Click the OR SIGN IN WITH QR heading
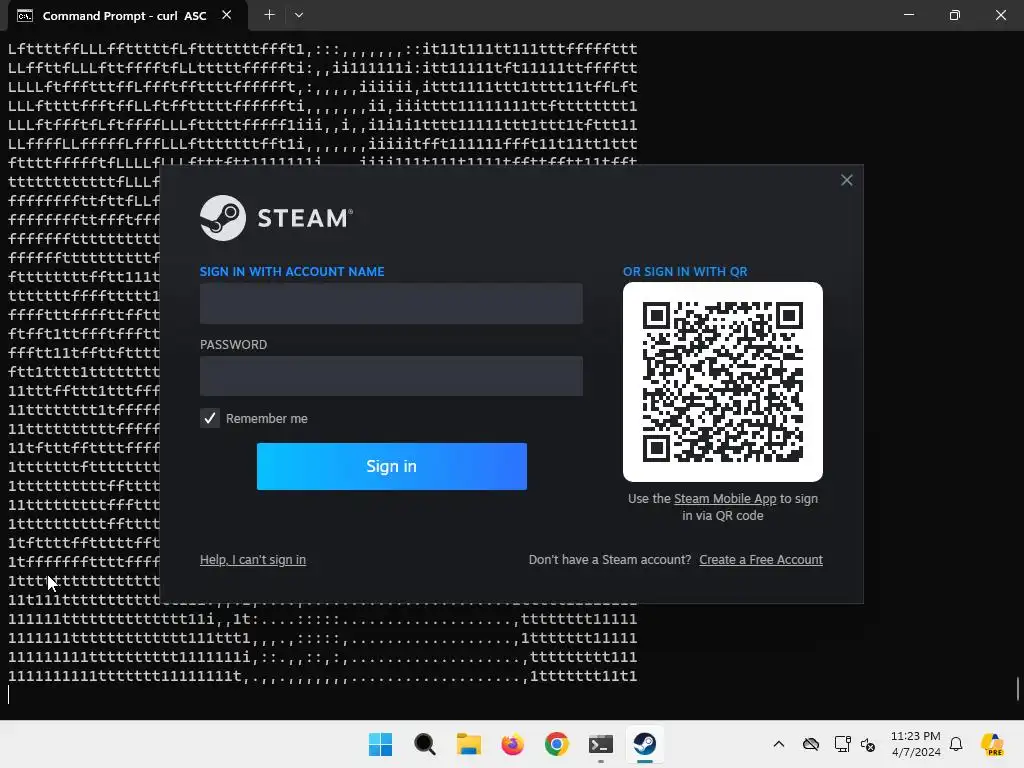 [685, 272]
